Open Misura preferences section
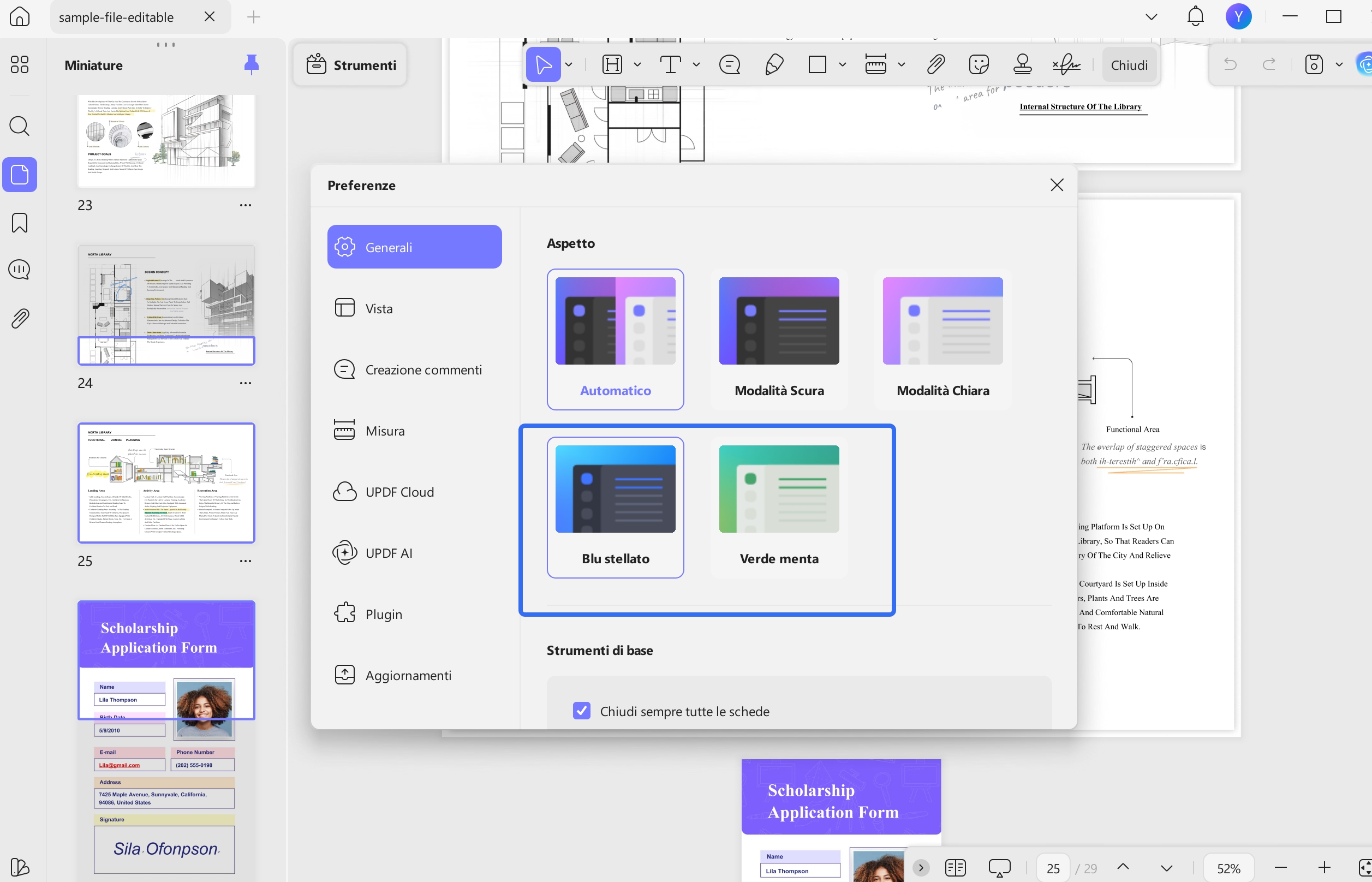Viewport: 1372px width, 882px height. [415, 431]
